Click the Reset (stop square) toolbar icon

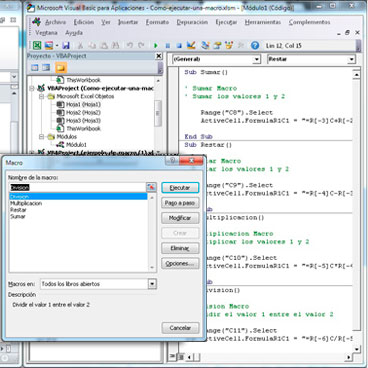point(179,46)
